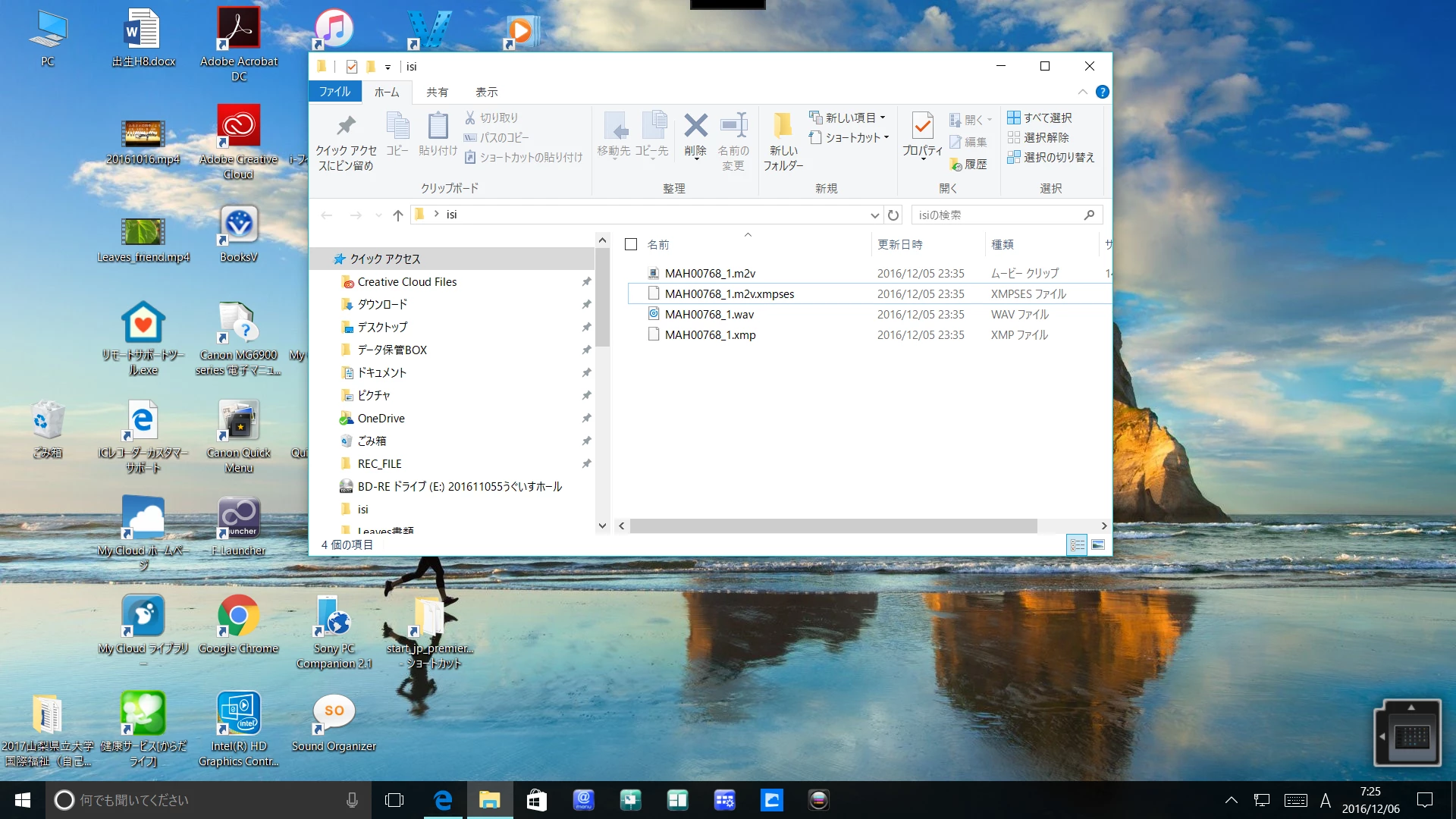Toggle the checkmark properties button in title bar

(351, 67)
